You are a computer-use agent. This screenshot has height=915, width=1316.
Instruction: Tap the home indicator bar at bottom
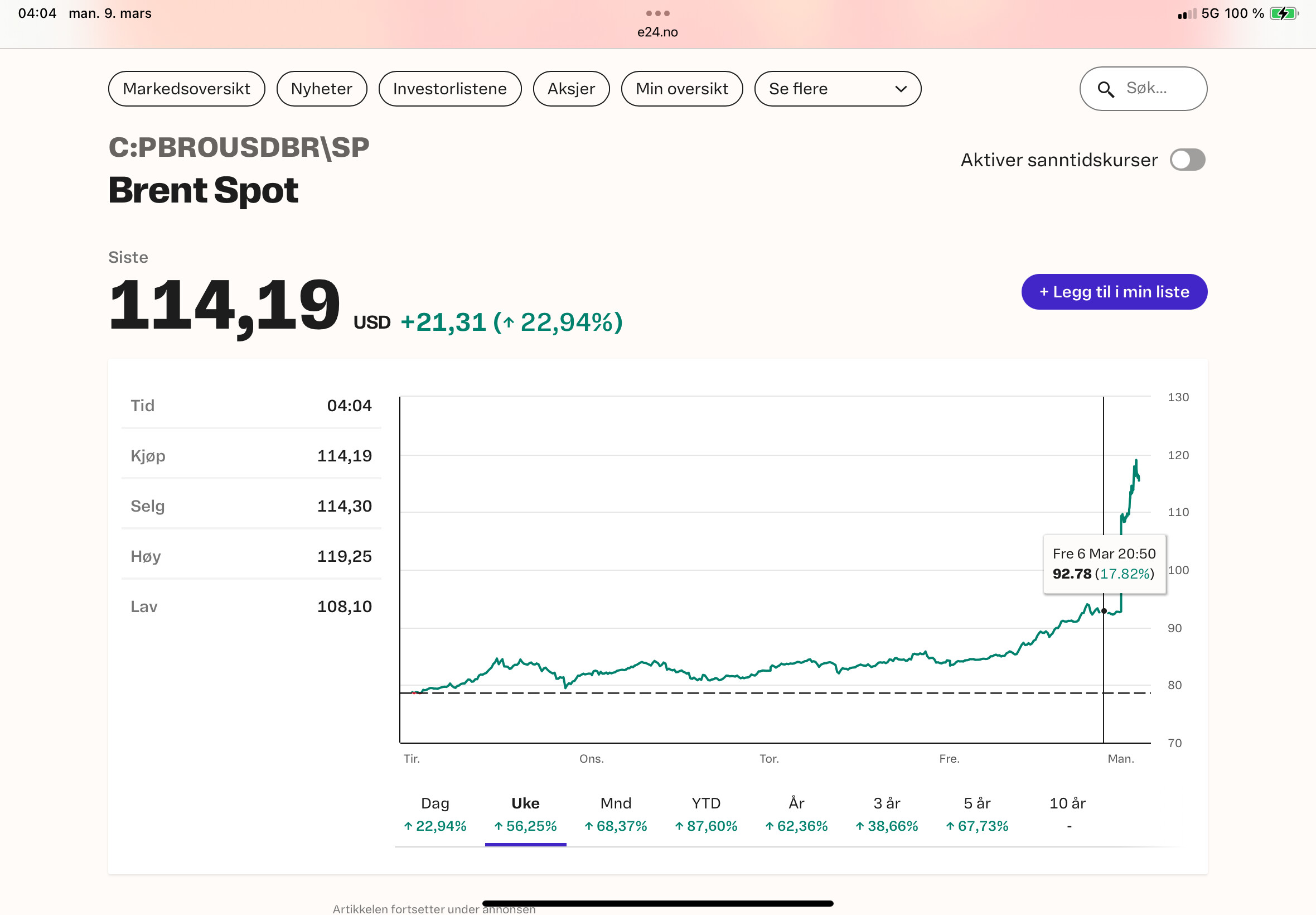tap(657, 903)
